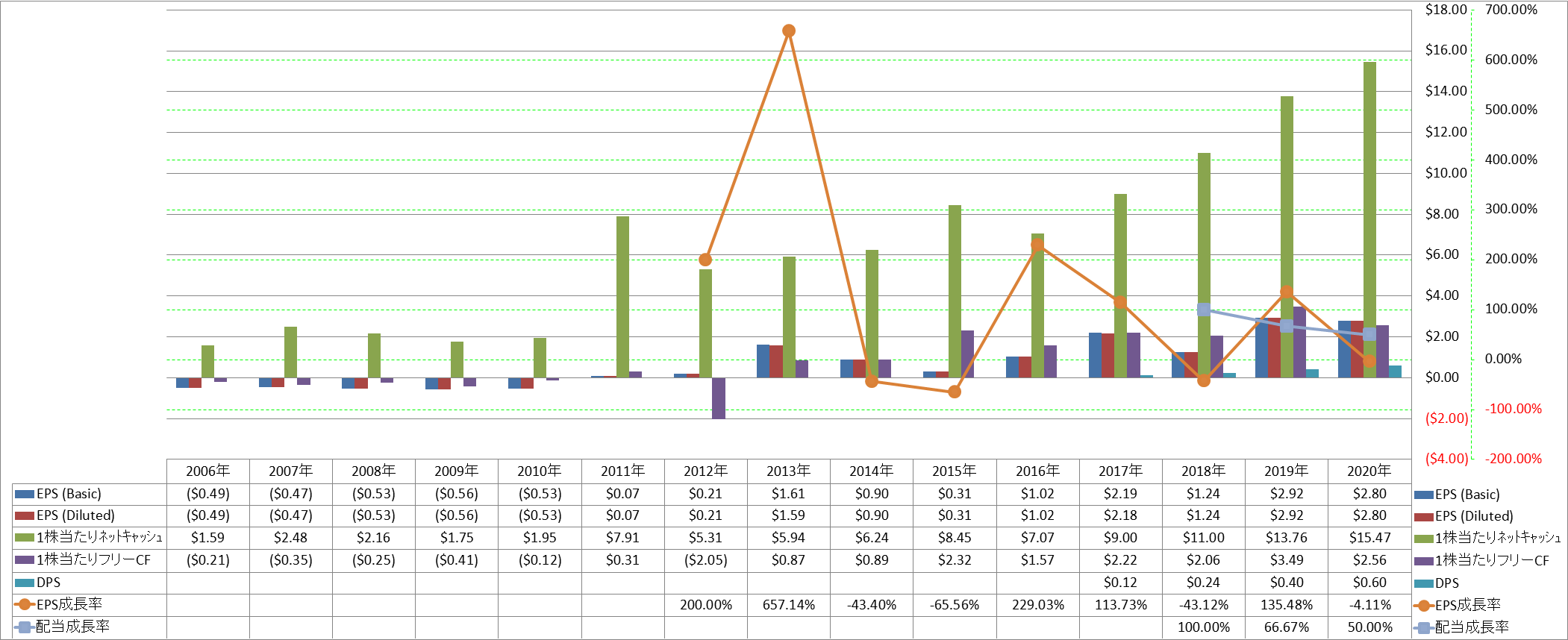Click the $7.91 net cash cell for 2011
The height and width of the screenshot is (640, 1568).
click(622, 538)
